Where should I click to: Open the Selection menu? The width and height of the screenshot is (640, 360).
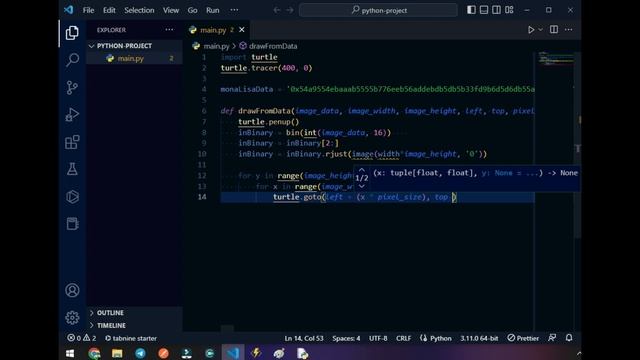[x=139, y=10]
